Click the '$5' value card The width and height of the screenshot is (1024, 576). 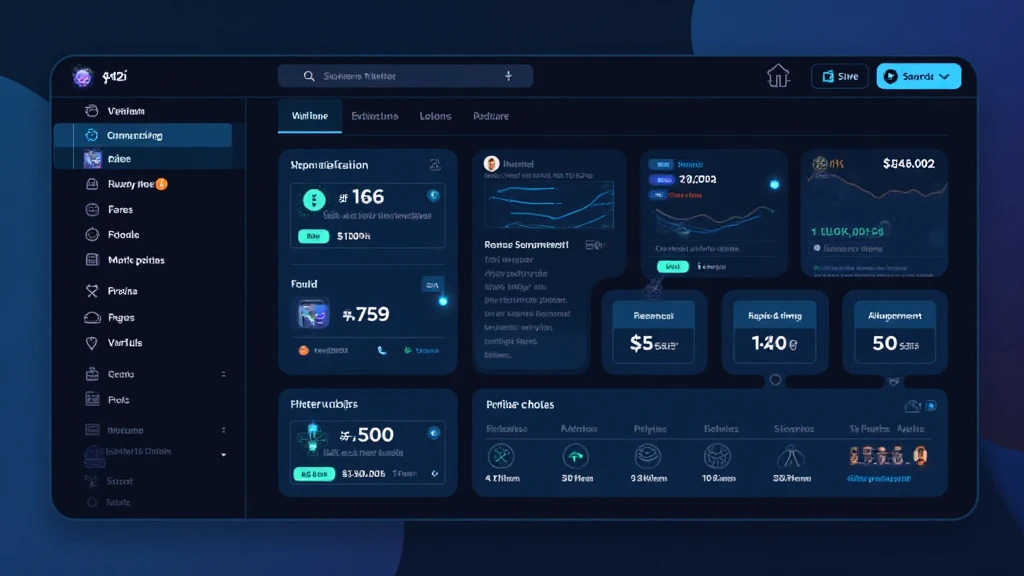click(x=653, y=332)
